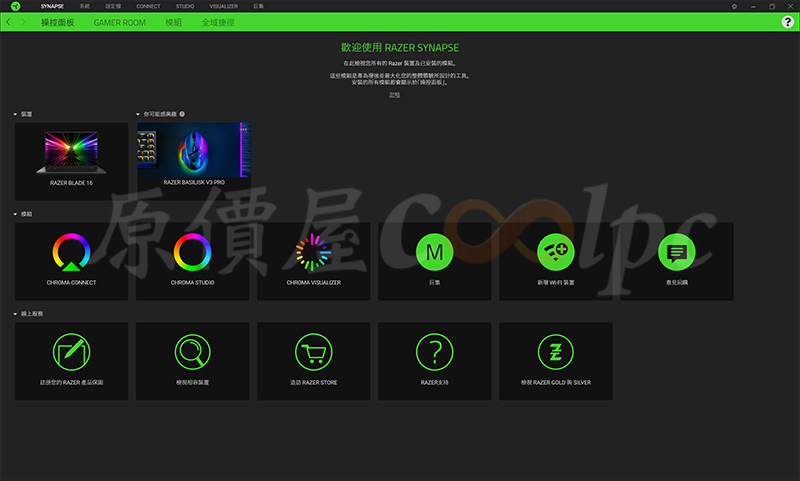Open the Razer Basilisk V3 Pro promo image
This screenshot has height=481, width=800.
194,149
